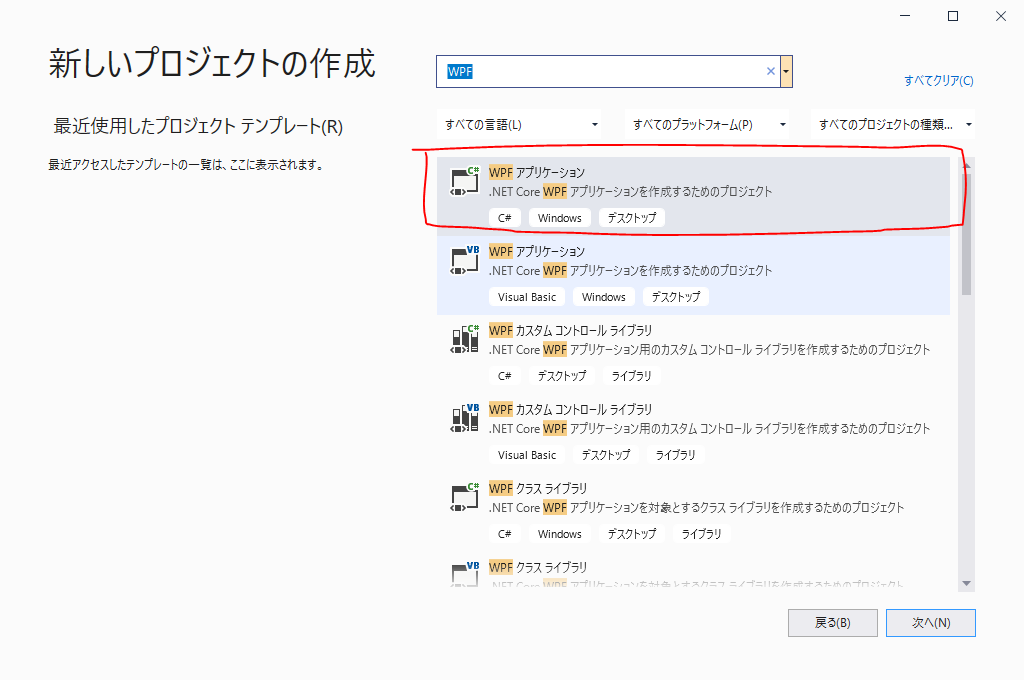The height and width of the screenshot is (680, 1024).
Task: Open the search history dropdown arrow
Action: 786,71
